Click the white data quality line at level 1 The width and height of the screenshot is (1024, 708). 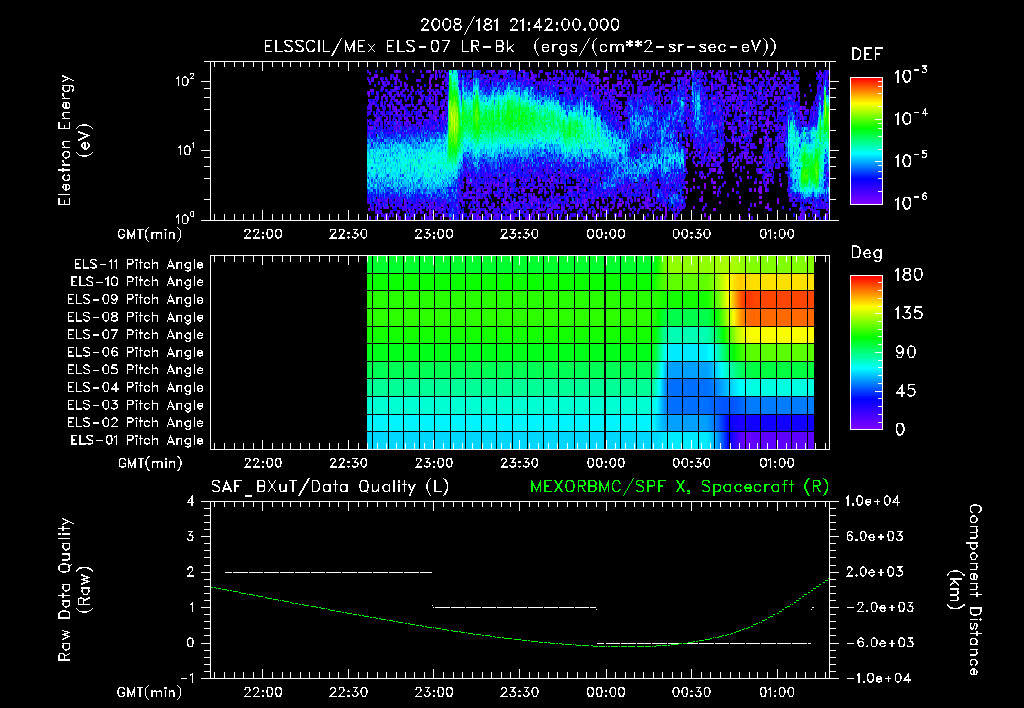tap(515, 607)
